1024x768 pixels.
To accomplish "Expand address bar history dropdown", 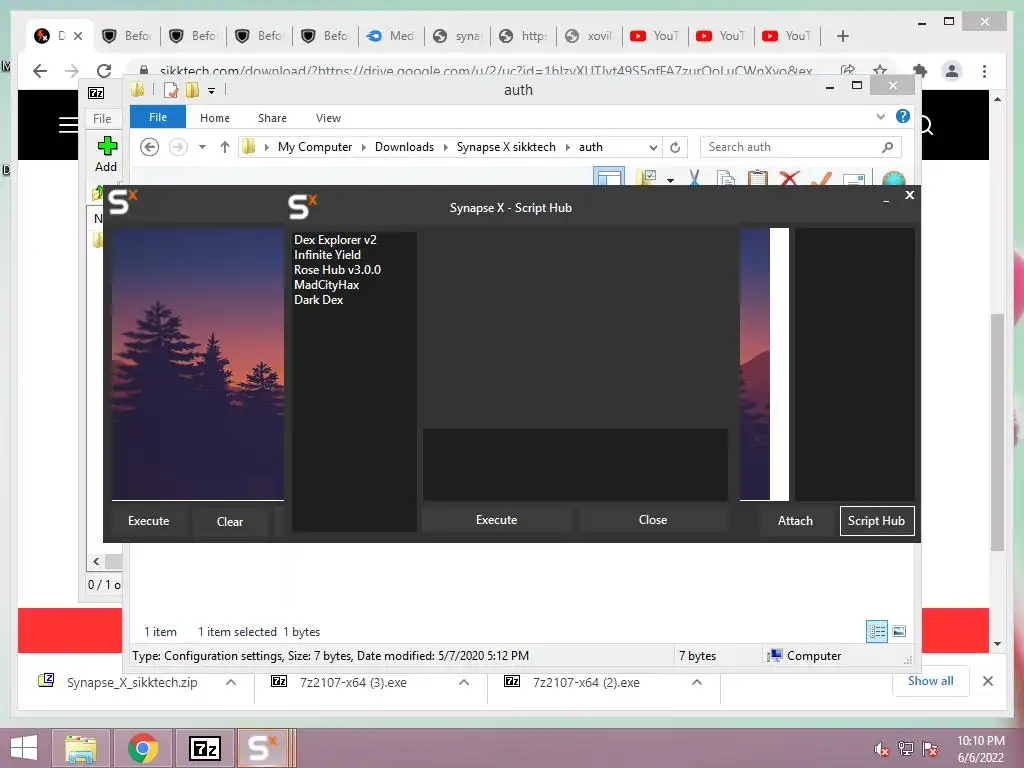I will [x=653, y=148].
